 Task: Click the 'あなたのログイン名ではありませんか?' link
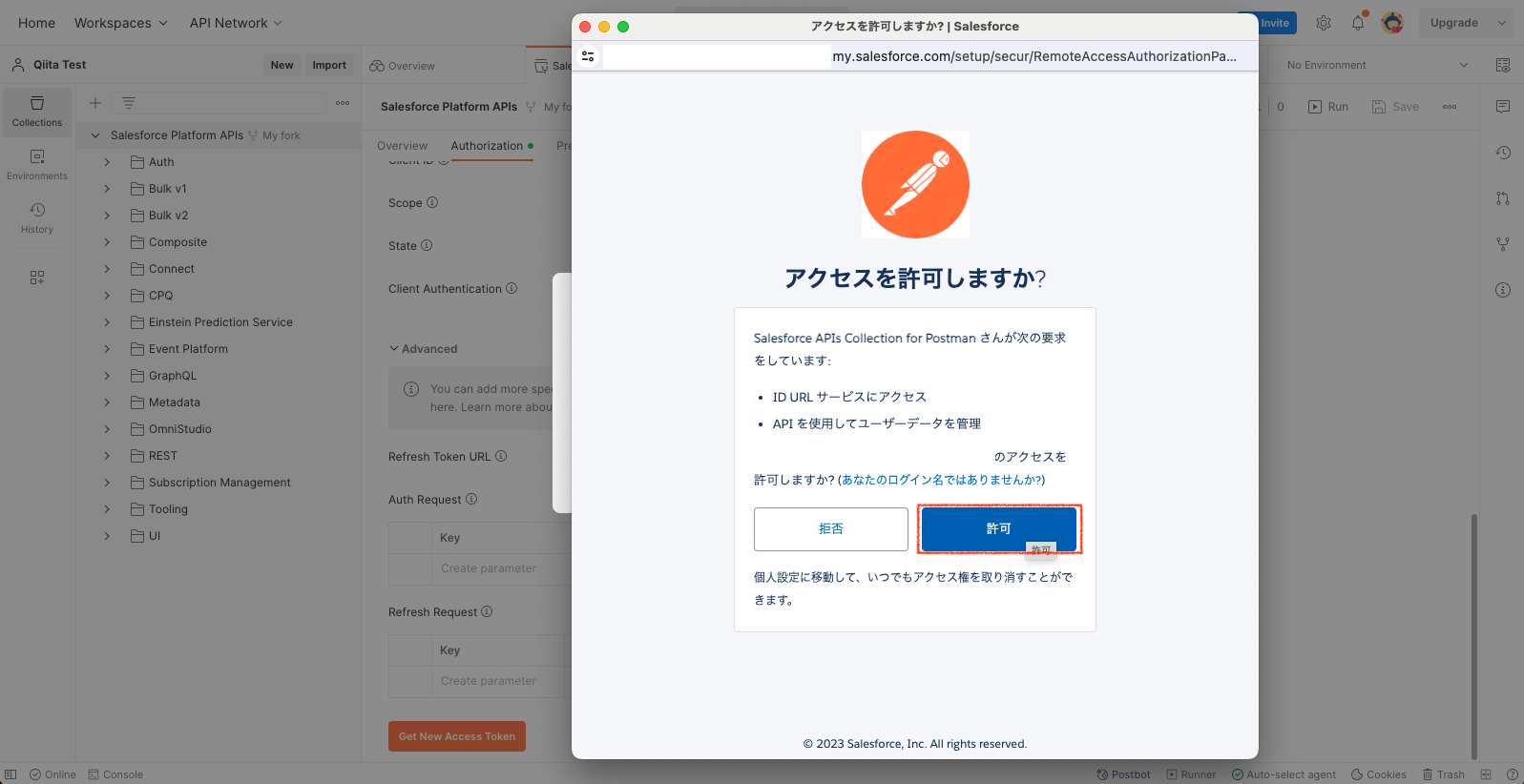(x=942, y=480)
